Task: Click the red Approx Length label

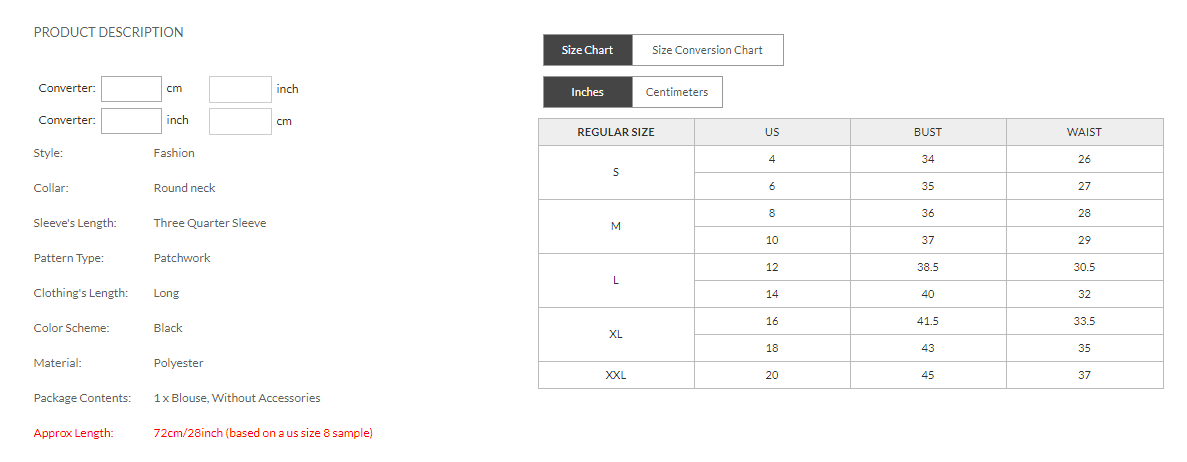Action: click(x=74, y=433)
